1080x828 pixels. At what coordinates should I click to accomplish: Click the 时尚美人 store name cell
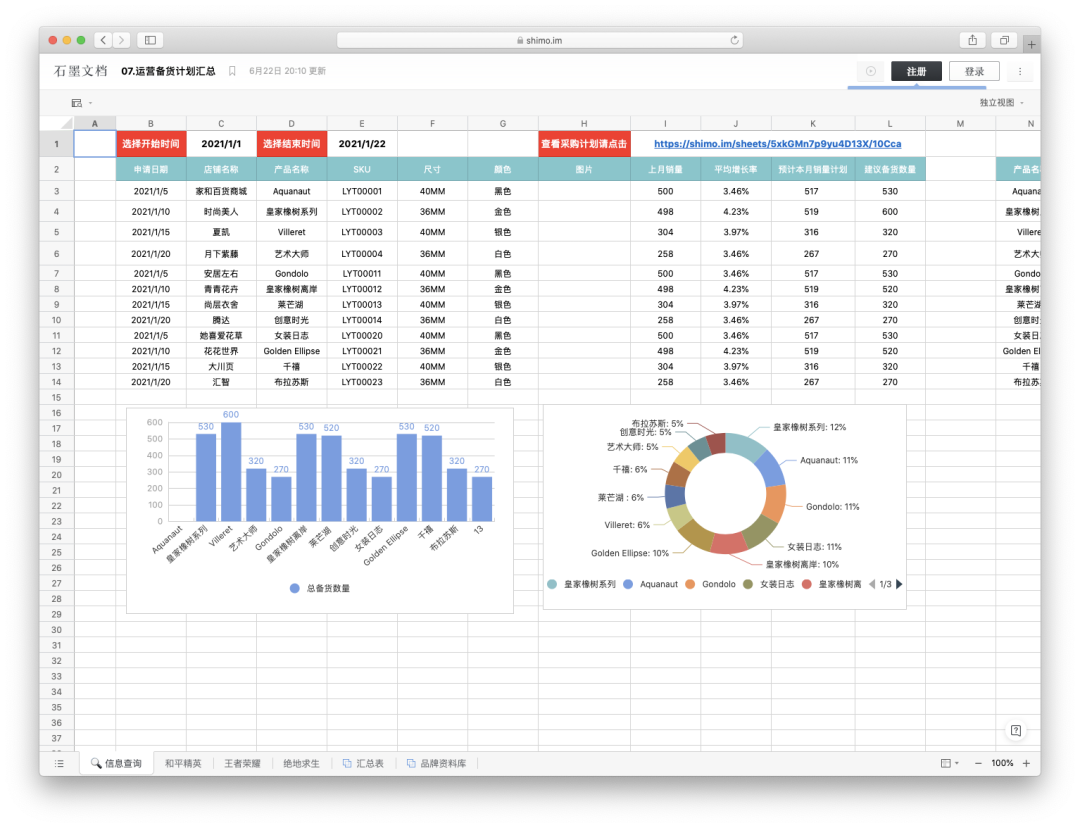coord(221,211)
